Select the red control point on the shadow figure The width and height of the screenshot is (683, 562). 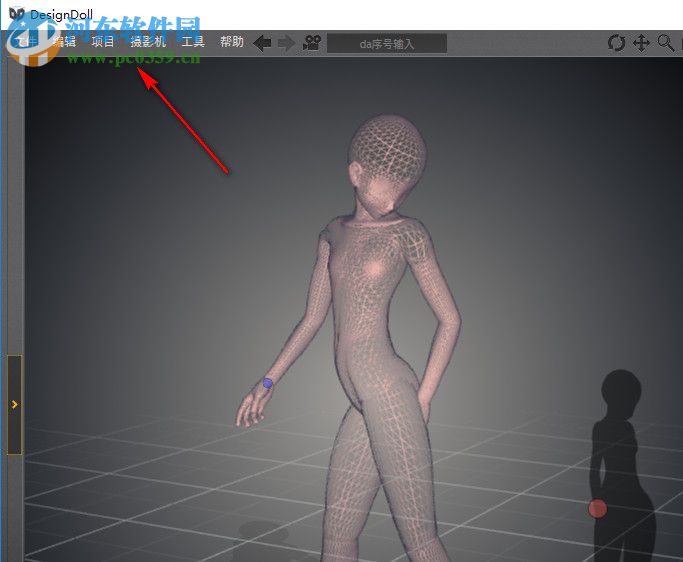(597, 508)
